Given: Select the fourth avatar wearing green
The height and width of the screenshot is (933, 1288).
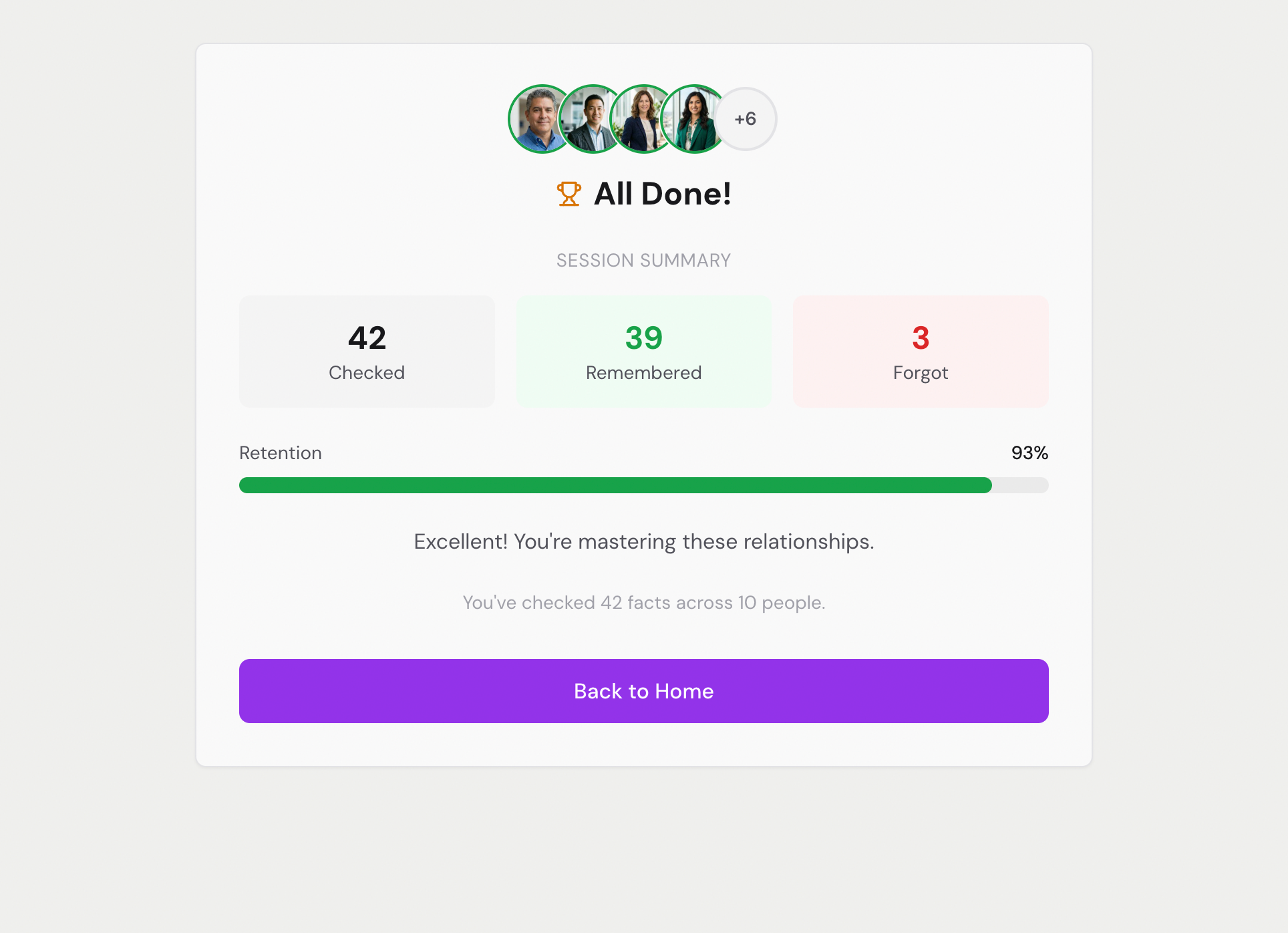Looking at the screenshot, I should 695,118.
